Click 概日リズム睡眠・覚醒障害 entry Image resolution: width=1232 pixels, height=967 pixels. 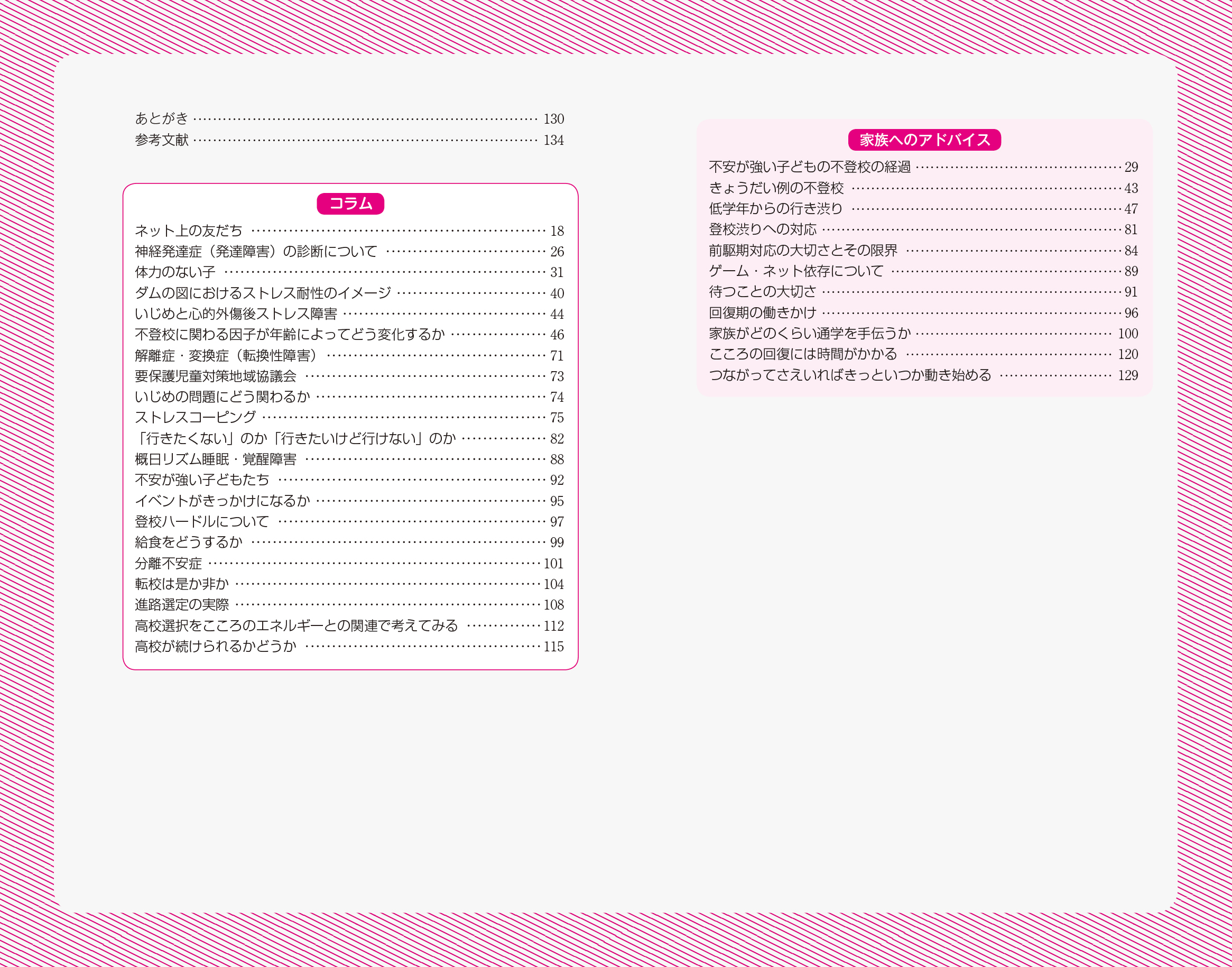pyautogui.click(x=349, y=459)
